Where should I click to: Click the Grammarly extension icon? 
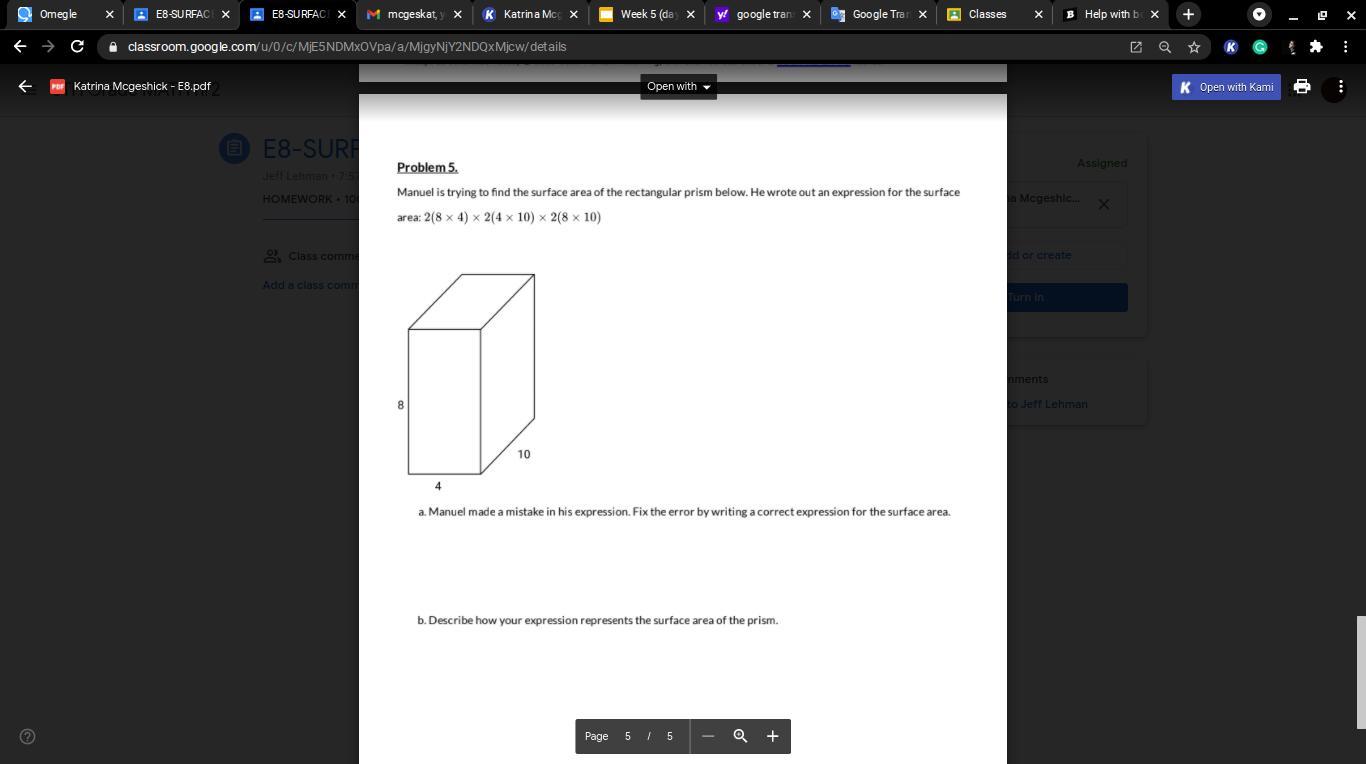coord(1260,47)
